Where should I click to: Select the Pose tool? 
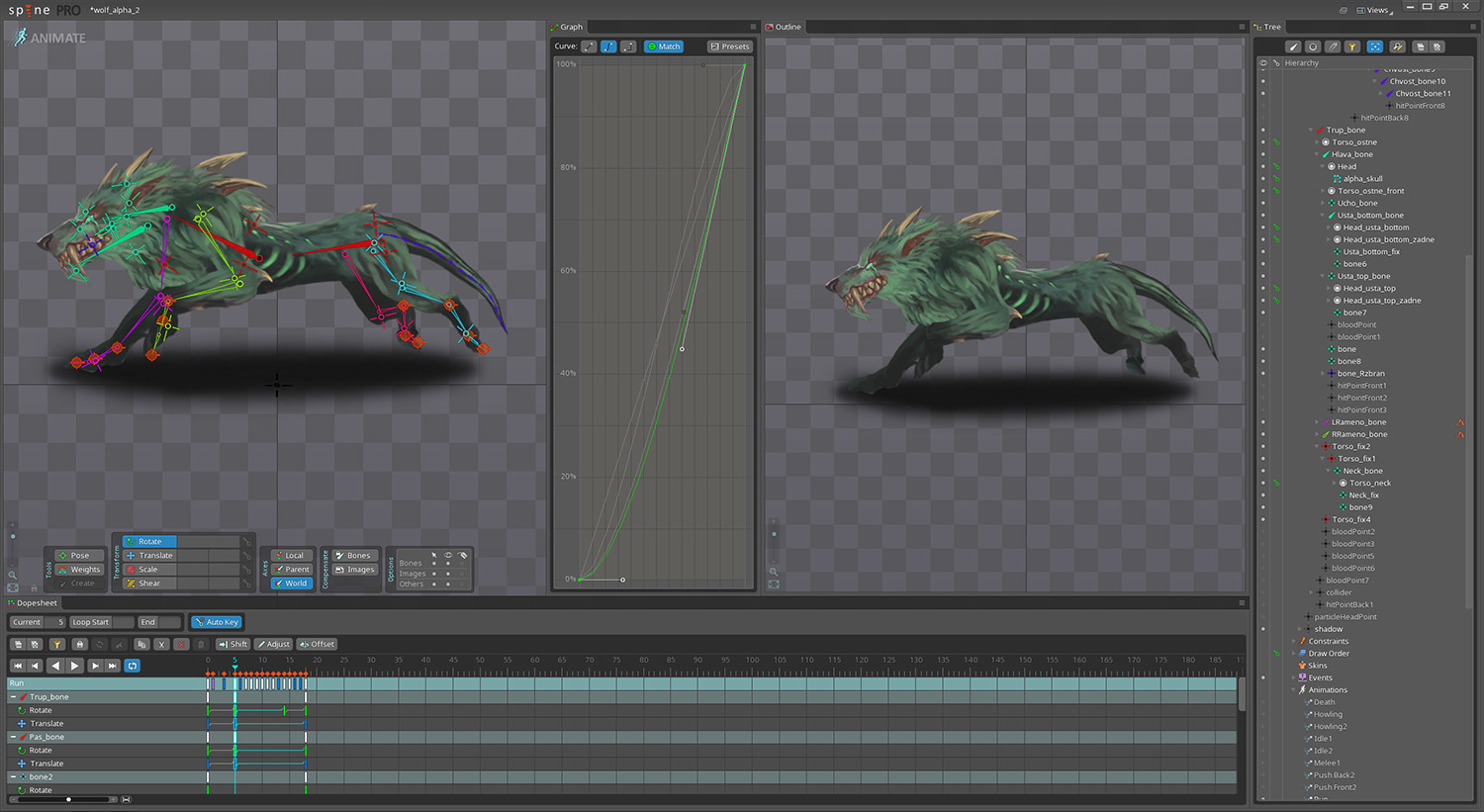pyautogui.click(x=79, y=556)
